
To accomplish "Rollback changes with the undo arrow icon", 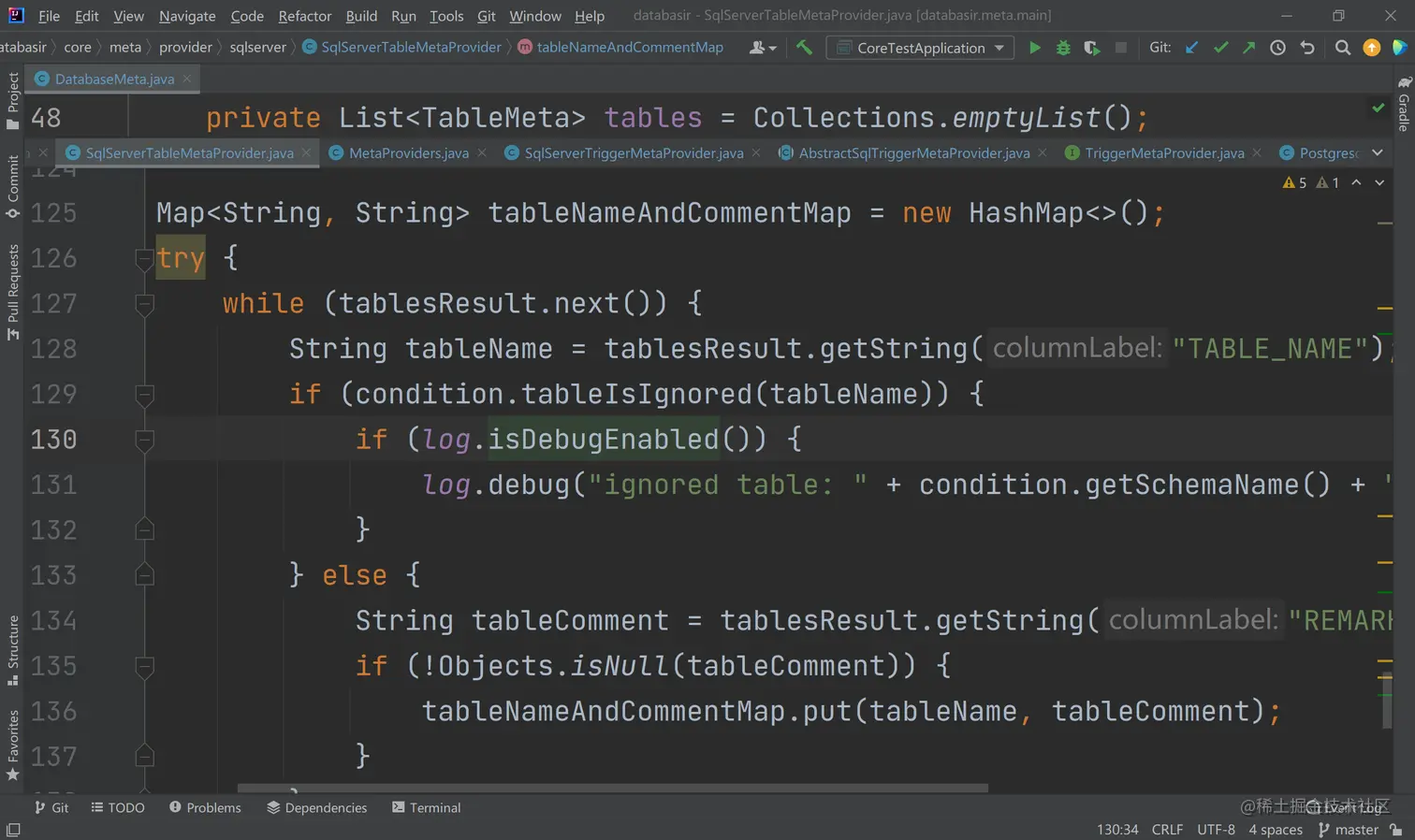I will point(1307,48).
